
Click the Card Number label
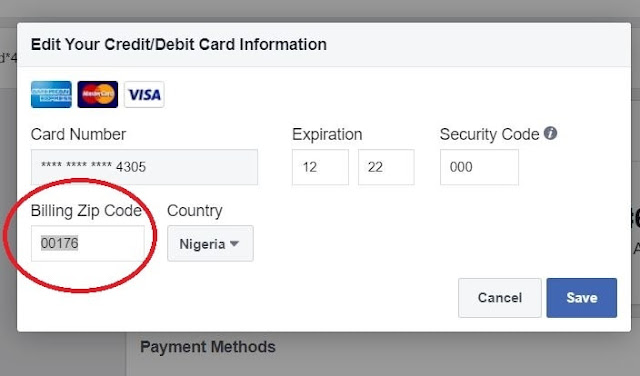pos(78,134)
